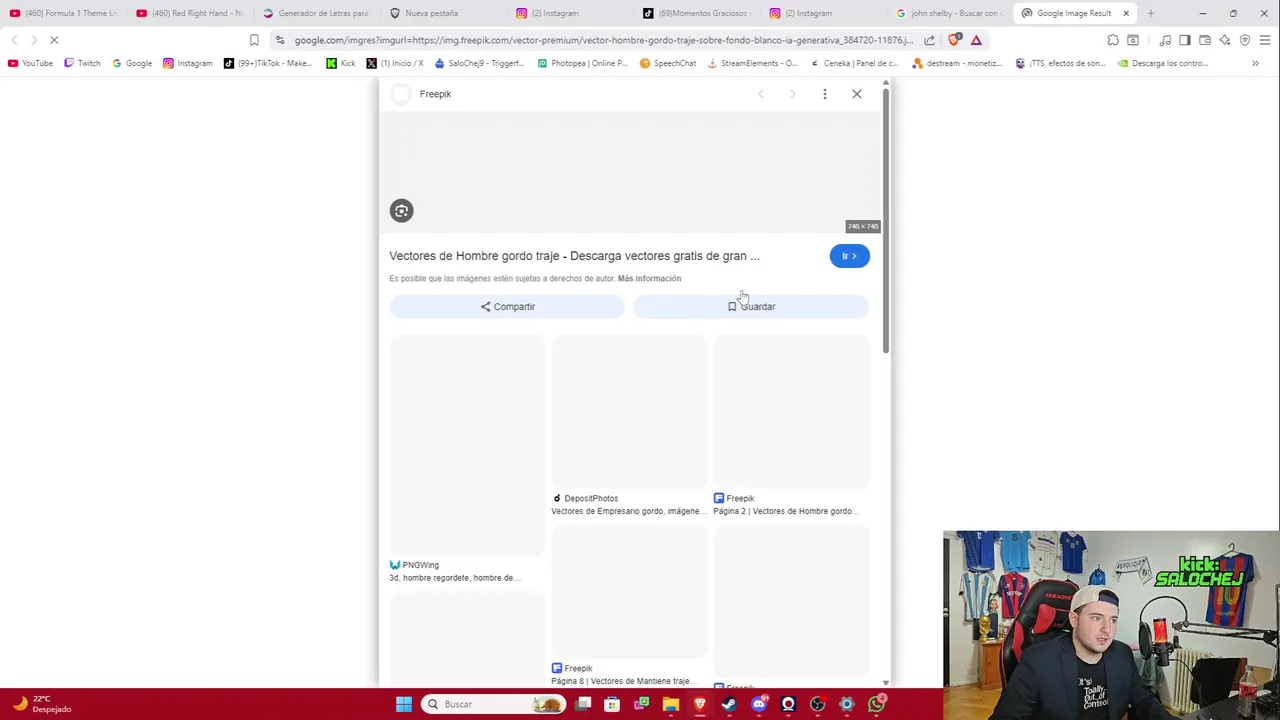Open the YouTube bookmark
This screenshot has height=720, width=1280.
coord(30,63)
